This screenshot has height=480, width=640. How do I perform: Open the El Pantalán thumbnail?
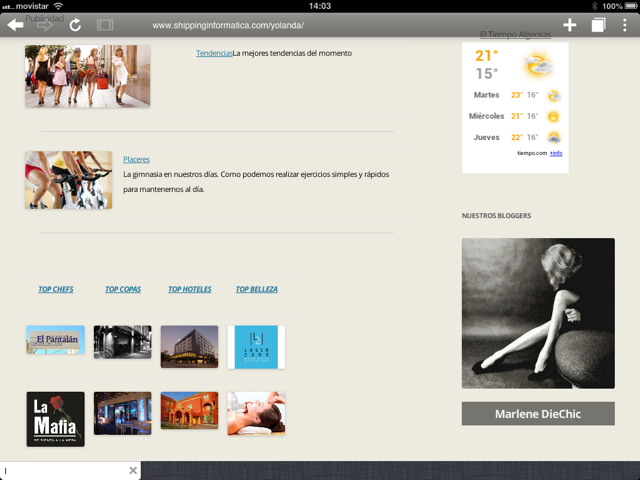coord(55,341)
